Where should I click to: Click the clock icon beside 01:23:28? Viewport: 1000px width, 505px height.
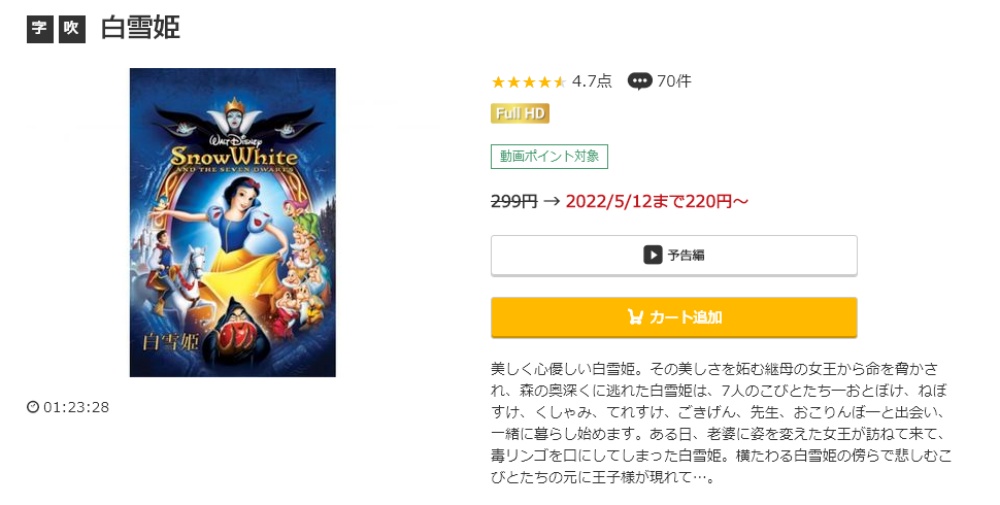33,407
